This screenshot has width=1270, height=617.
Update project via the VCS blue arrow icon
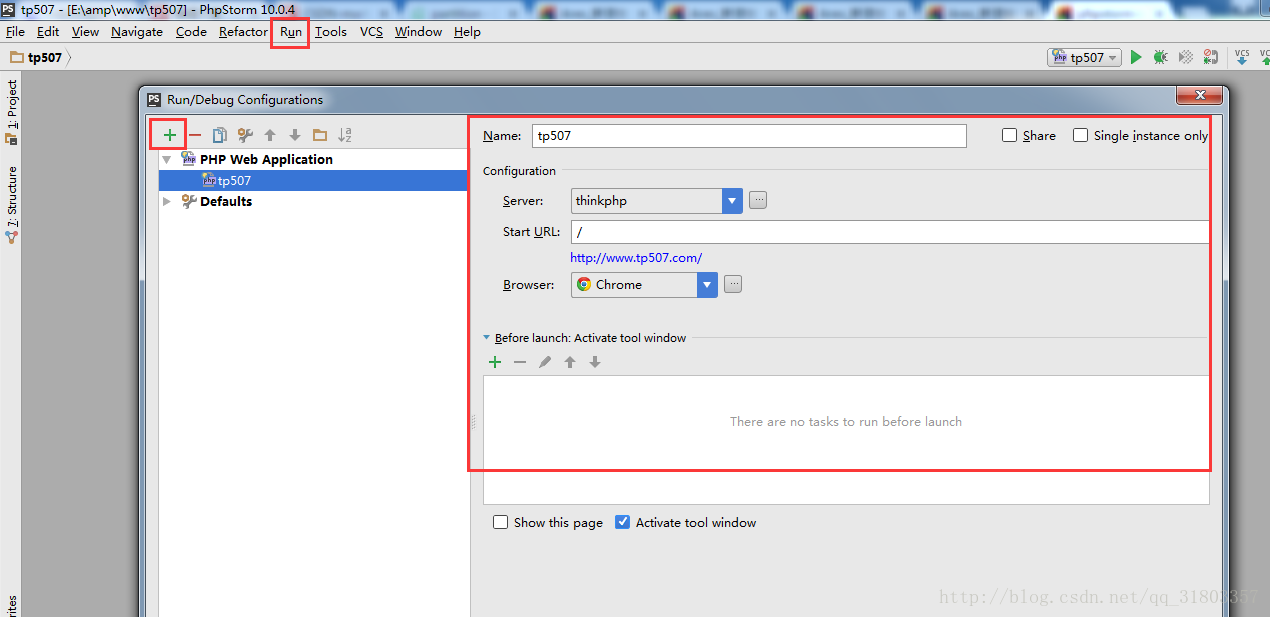click(x=1242, y=57)
